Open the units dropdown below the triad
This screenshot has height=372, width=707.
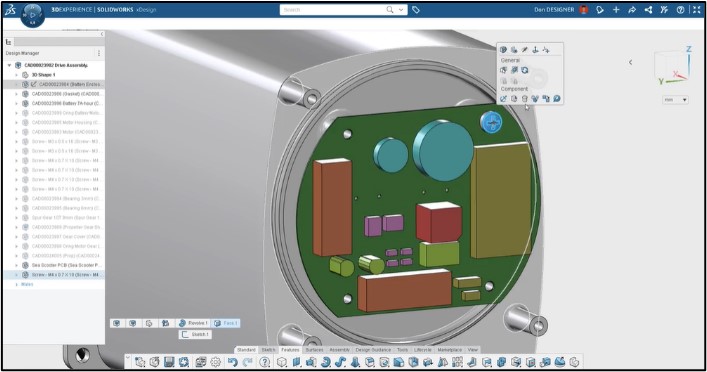pyautogui.click(x=675, y=100)
